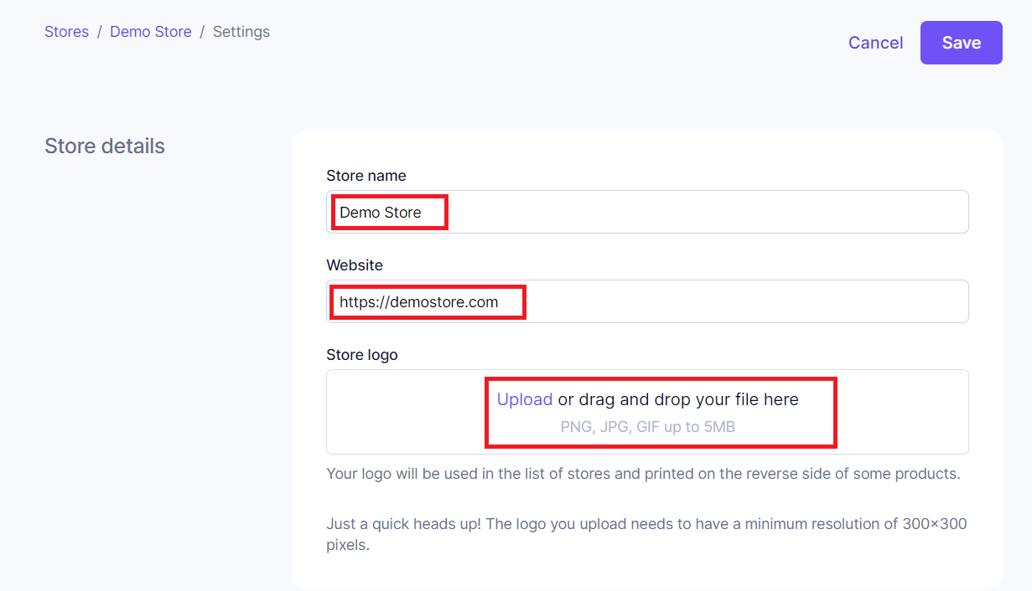This screenshot has height=591, width=1032.
Task: Click the Store logo section label
Action: [x=360, y=354]
